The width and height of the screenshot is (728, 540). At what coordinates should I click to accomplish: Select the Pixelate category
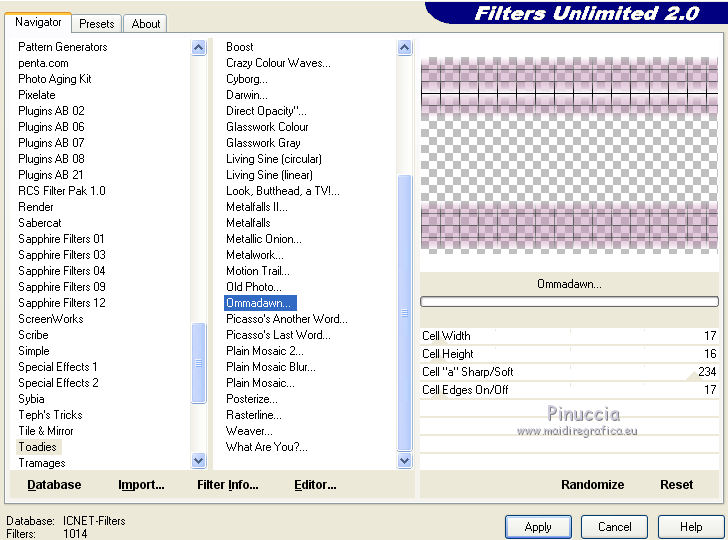click(x=37, y=95)
